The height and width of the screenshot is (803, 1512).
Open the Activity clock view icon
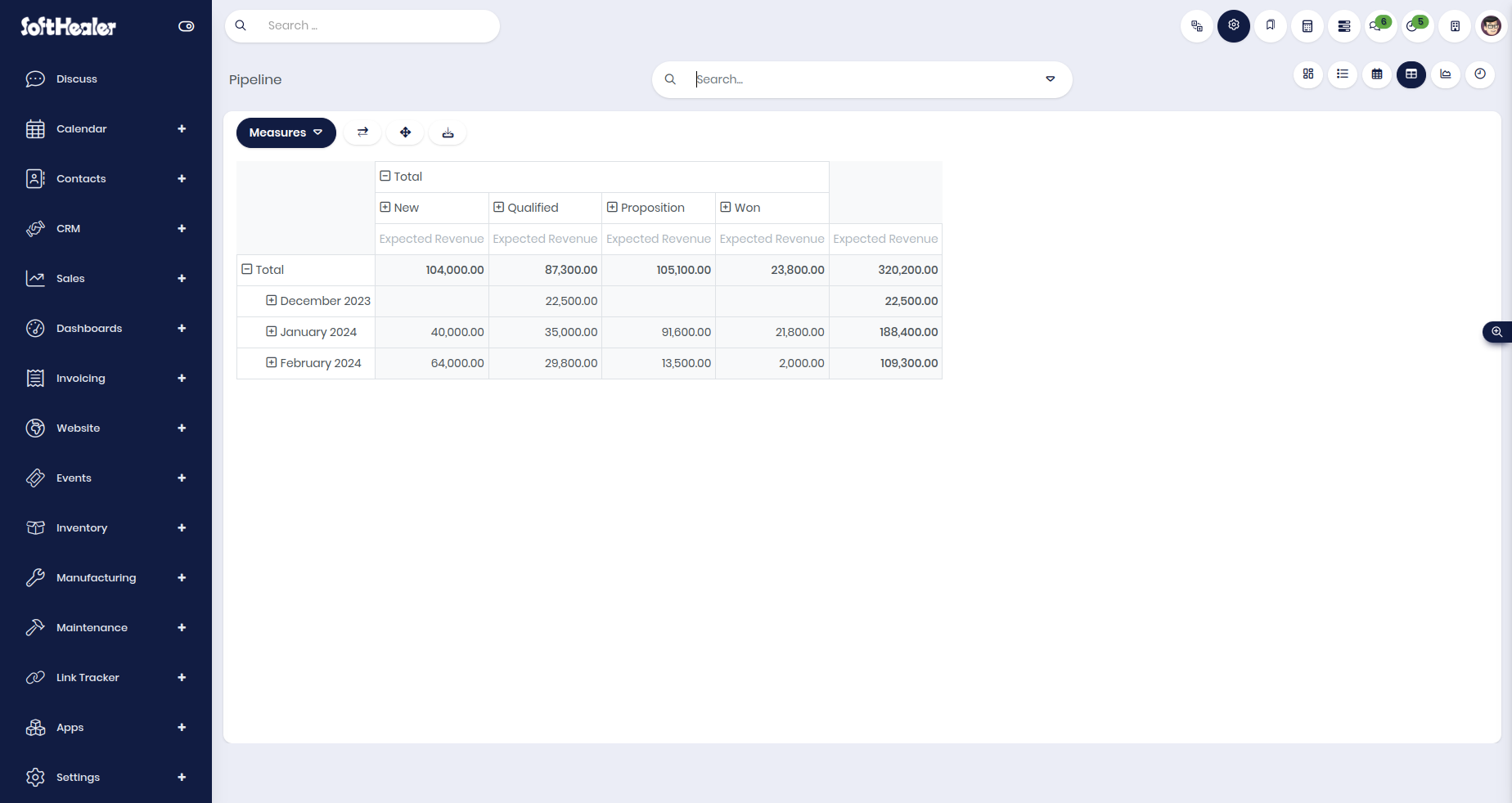pyautogui.click(x=1480, y=74)
